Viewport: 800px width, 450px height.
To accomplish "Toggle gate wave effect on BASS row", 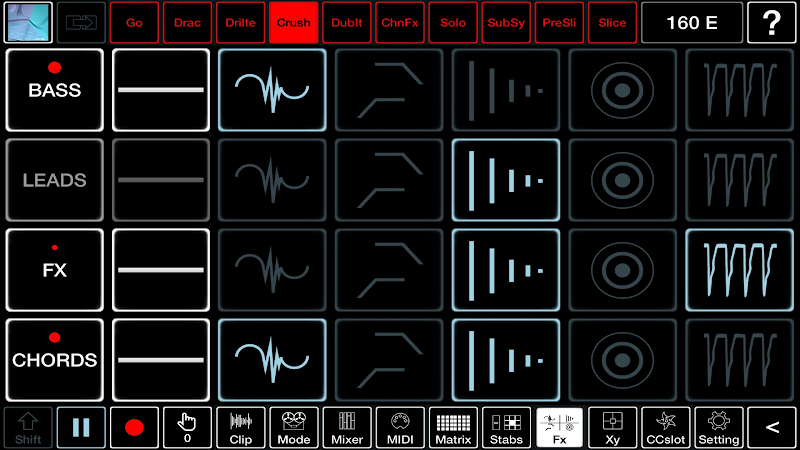I will [x=739, y=90].
